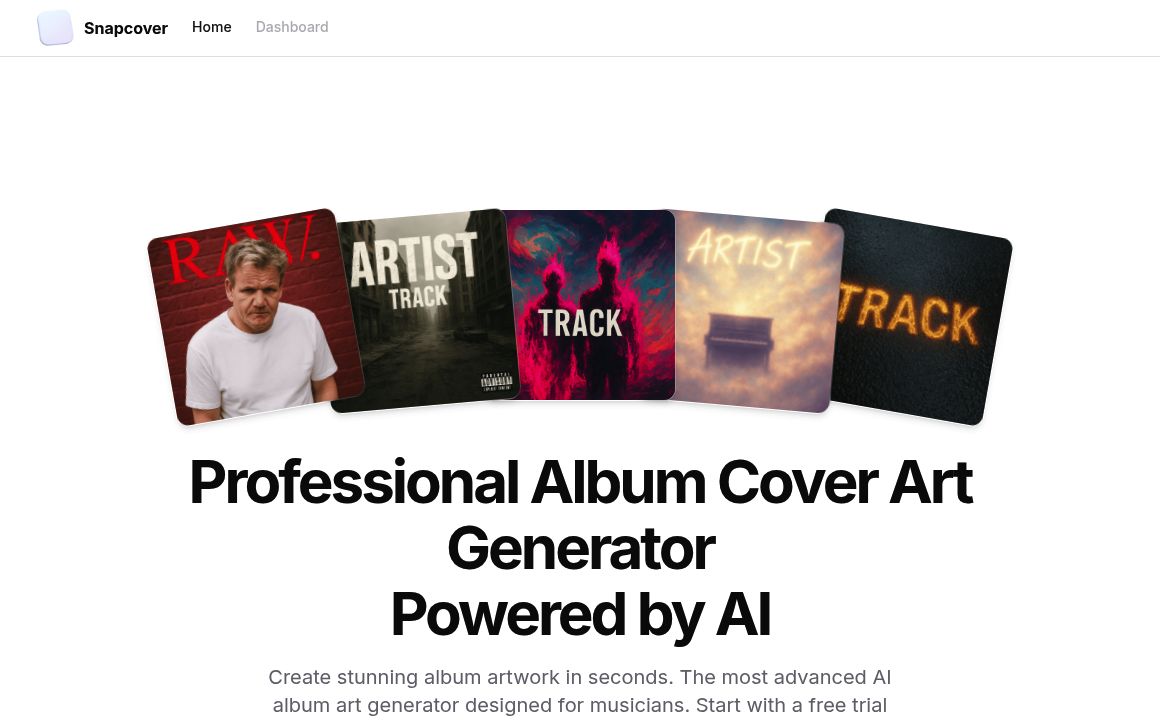This screenshot has height=720, width=1160.
Task: Go to the Dashboard navigation link
Action: point(292,27)
